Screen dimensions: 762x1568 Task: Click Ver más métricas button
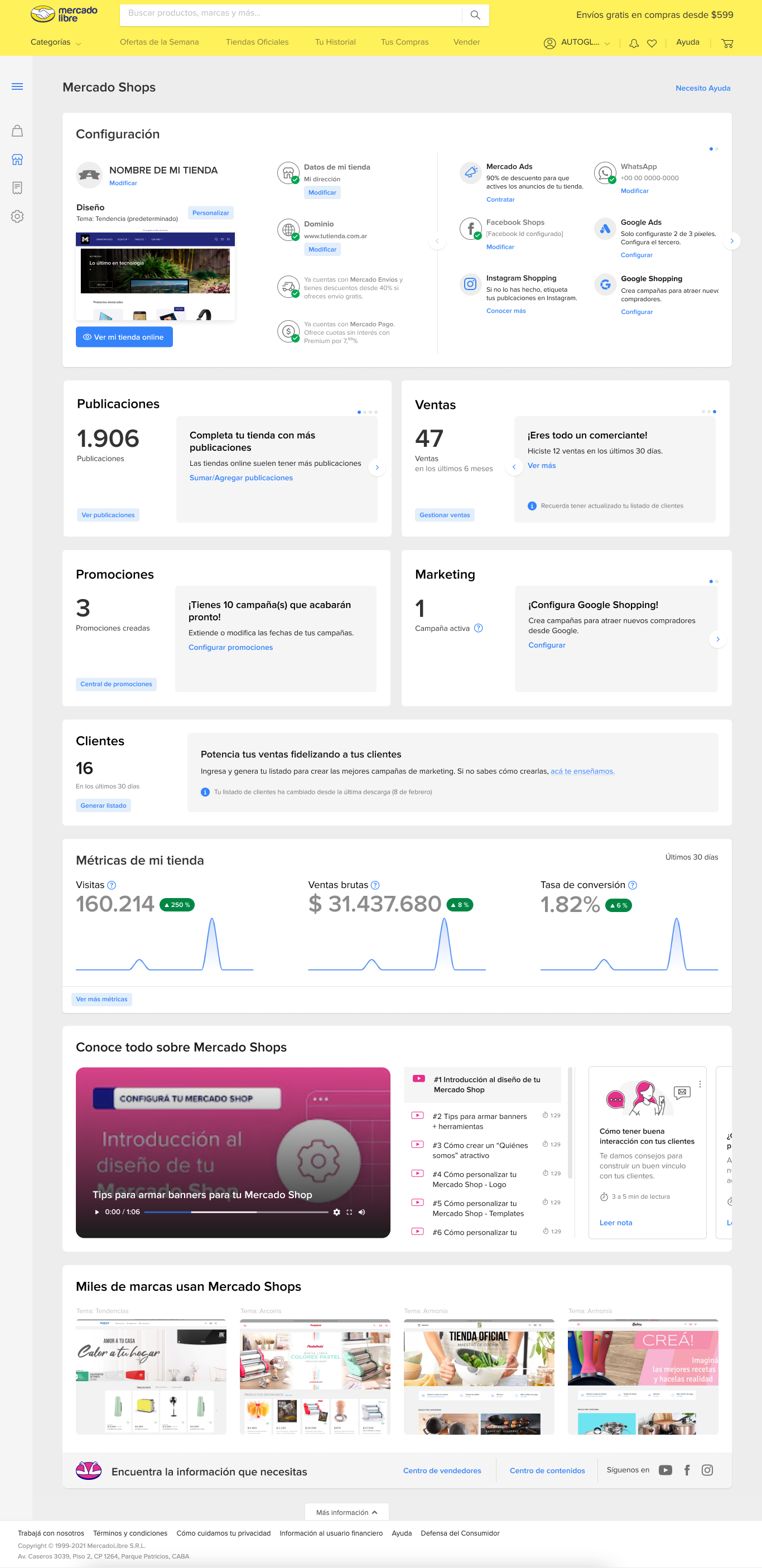102,999
